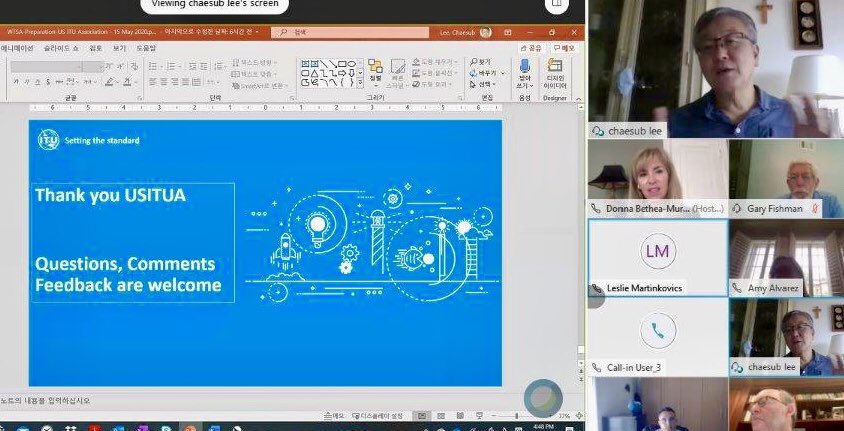Expand the shapes gallery More arrow
The width and height of the screenshot is (844, 431).
(361, 83)
